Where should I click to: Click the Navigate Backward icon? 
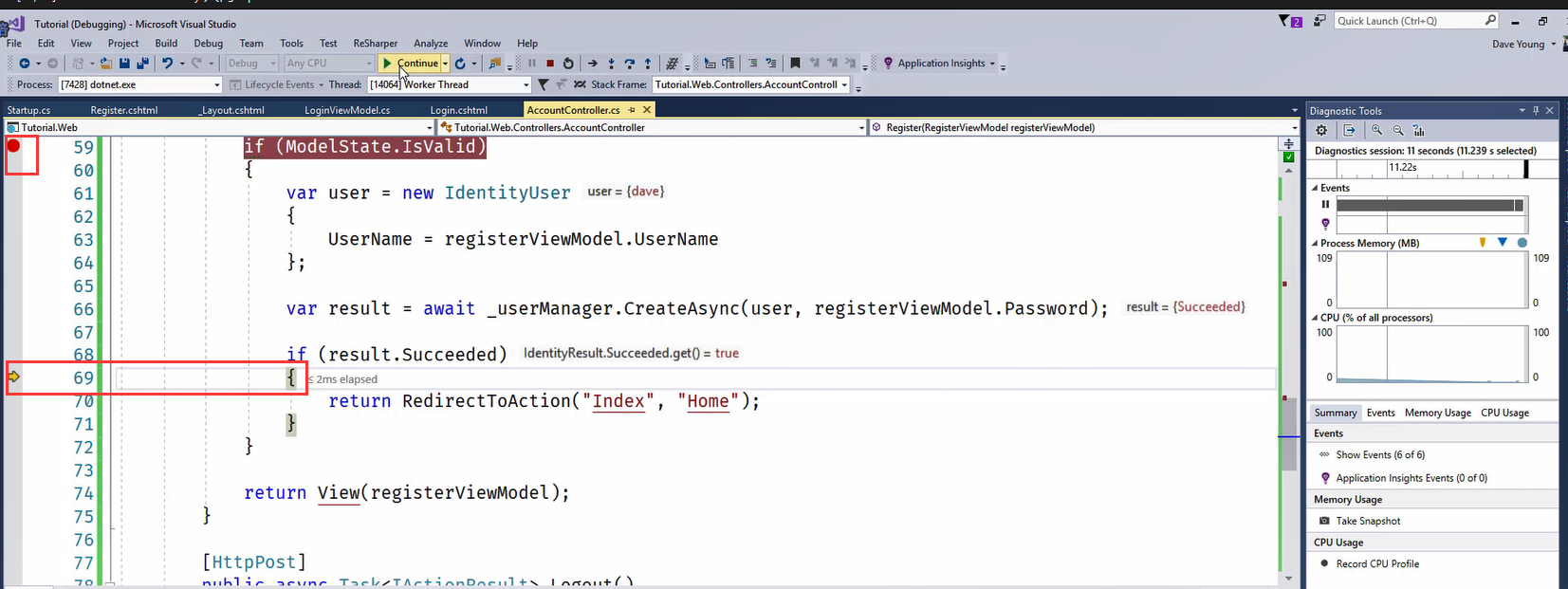[x=25, y=64]
